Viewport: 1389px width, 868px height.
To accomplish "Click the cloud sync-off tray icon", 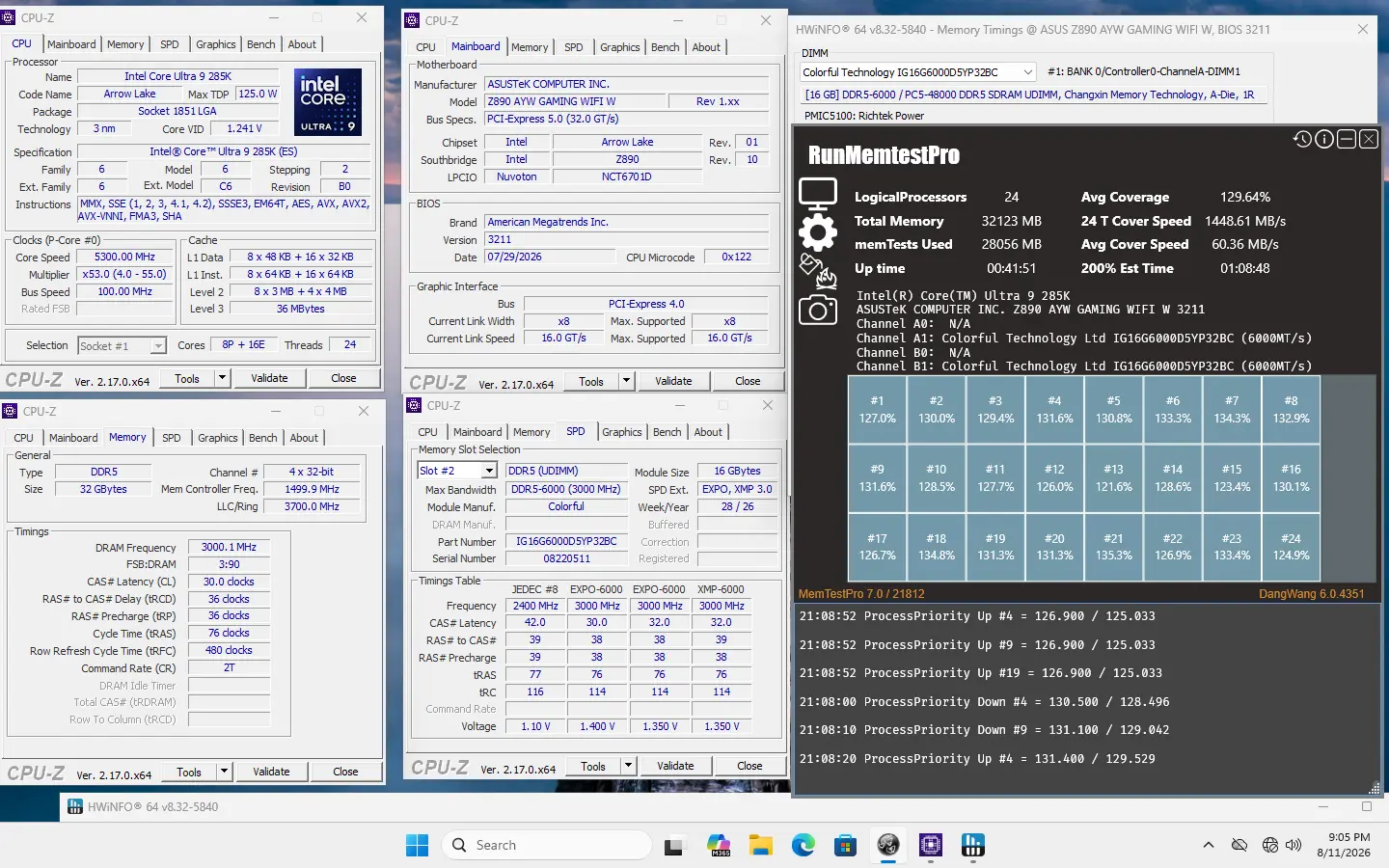I will tap(1239, 845).
